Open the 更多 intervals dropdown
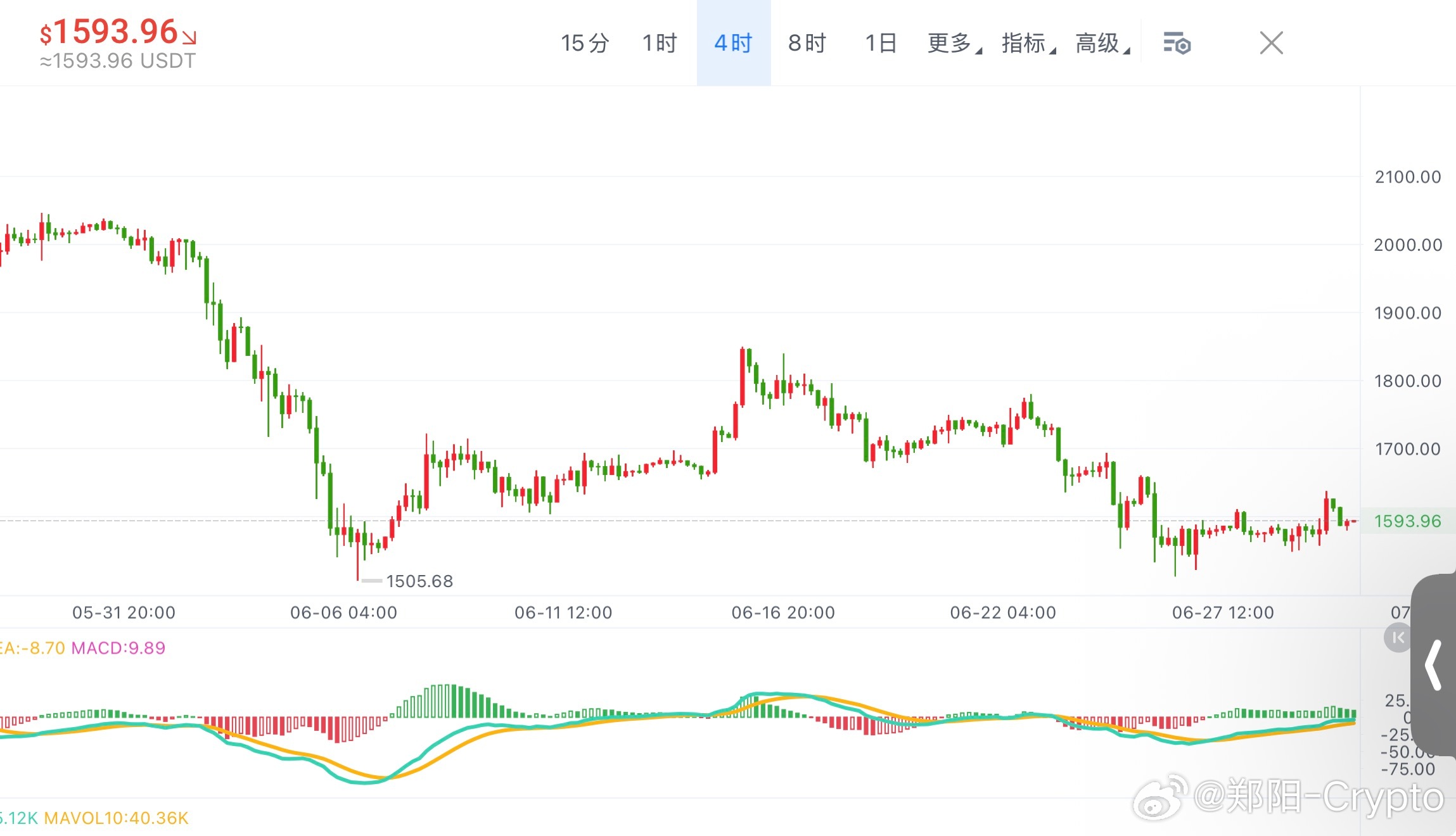The image size is (1456, 836). [x=954, y=43]
